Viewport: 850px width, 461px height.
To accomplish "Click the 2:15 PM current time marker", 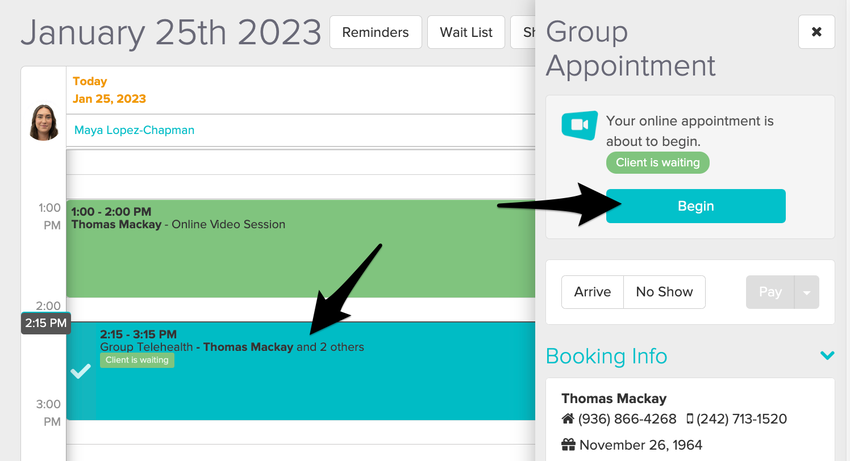I will (x=45, y=323).
